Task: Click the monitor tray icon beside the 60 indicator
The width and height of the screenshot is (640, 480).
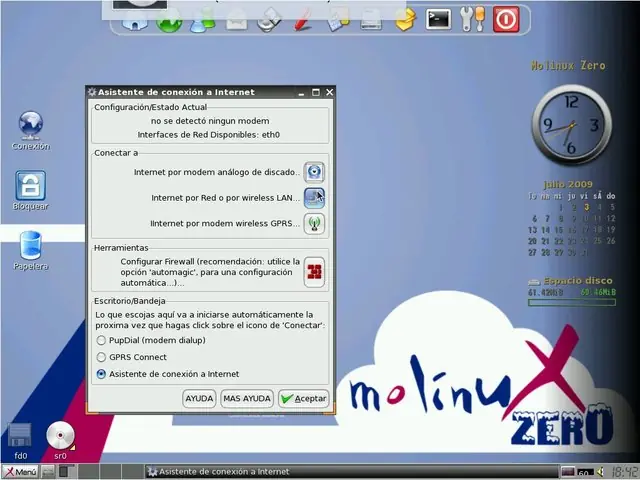Action: click(x=567, y=472)
